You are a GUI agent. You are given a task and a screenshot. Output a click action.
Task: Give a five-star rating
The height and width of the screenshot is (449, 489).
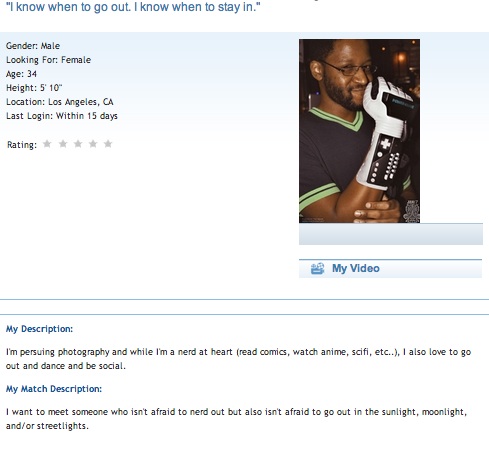108,144
